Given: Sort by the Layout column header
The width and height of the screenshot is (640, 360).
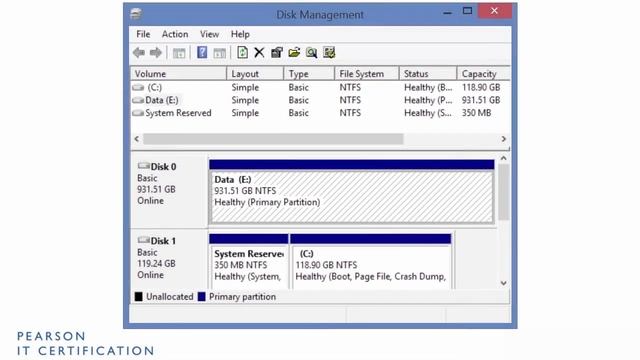Looking at the screenshot, I should coord(255,74).
